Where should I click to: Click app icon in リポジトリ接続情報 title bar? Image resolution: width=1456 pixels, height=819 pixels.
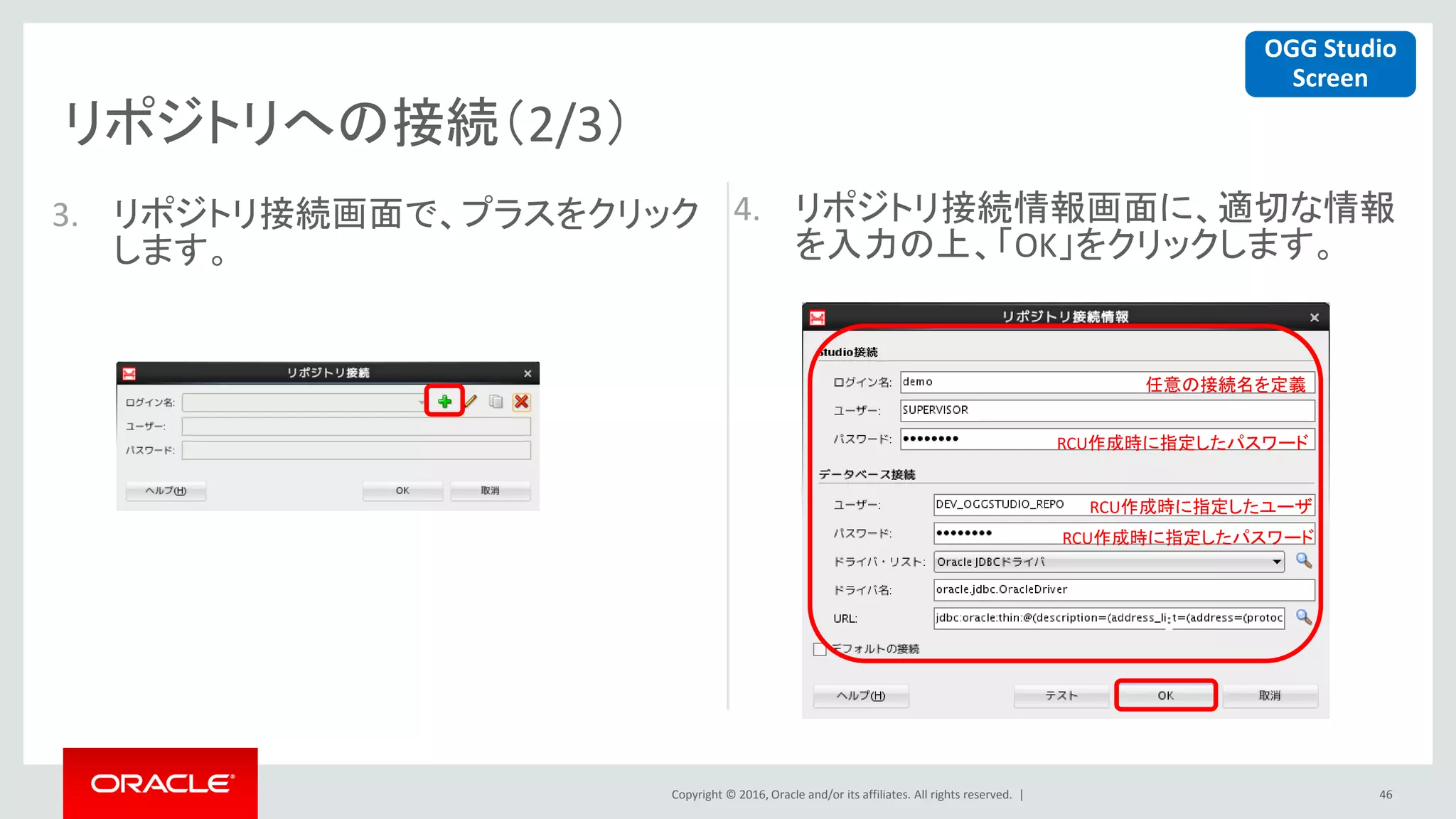click(x=818, y=317)
